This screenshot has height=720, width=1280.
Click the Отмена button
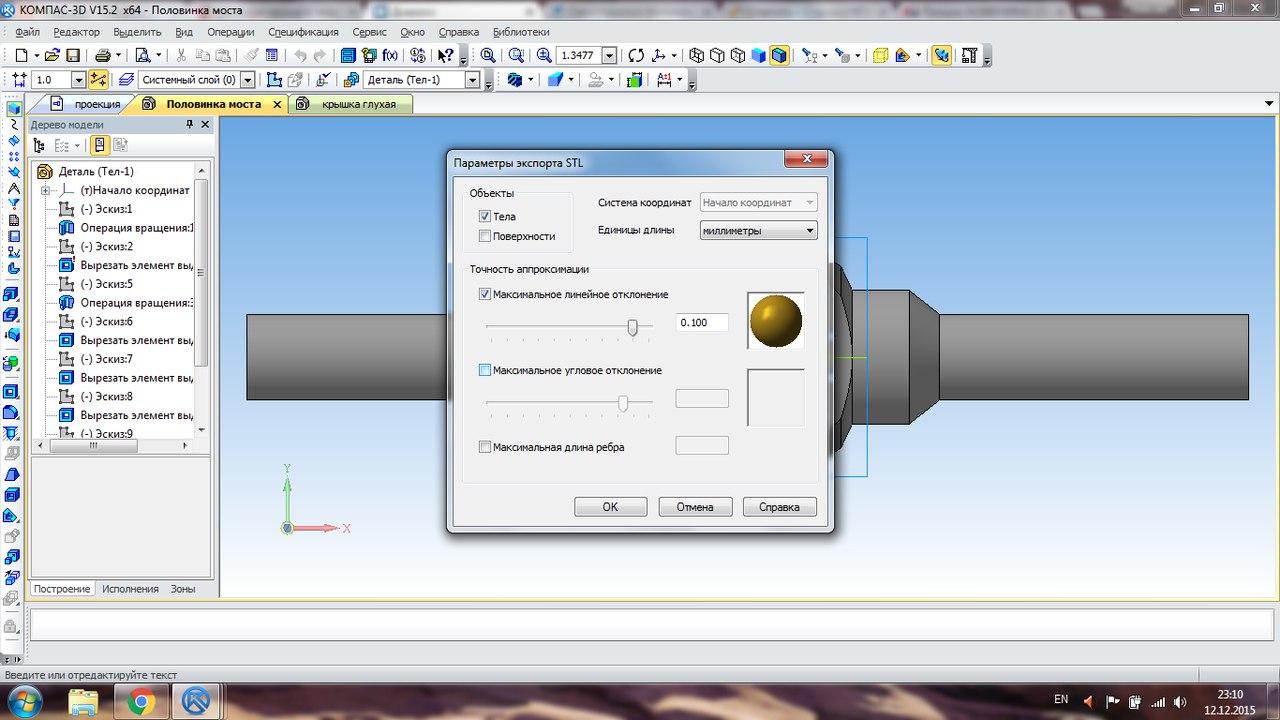[695, 507]
